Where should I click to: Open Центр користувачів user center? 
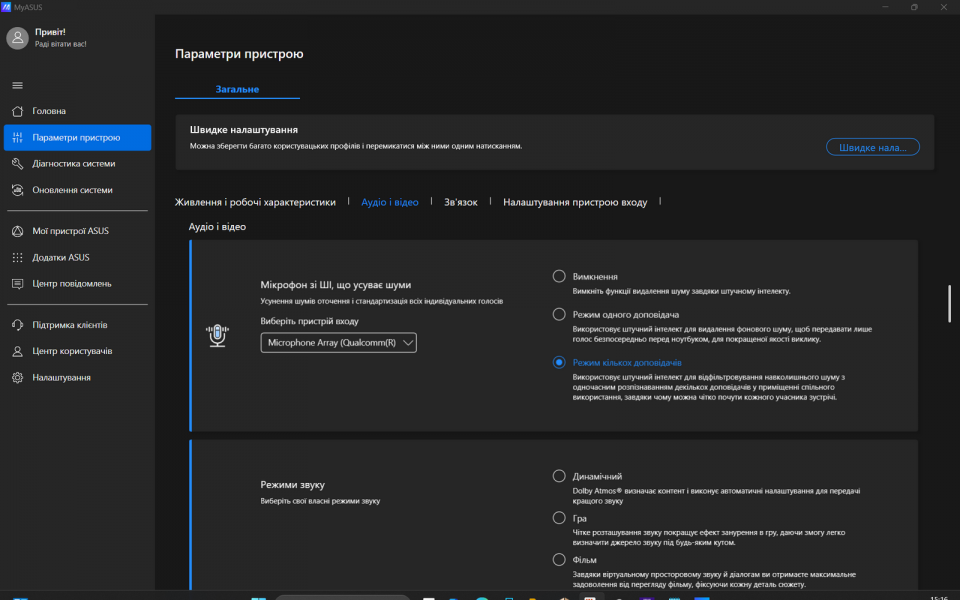pyautogui.click(x=77, y=351)
